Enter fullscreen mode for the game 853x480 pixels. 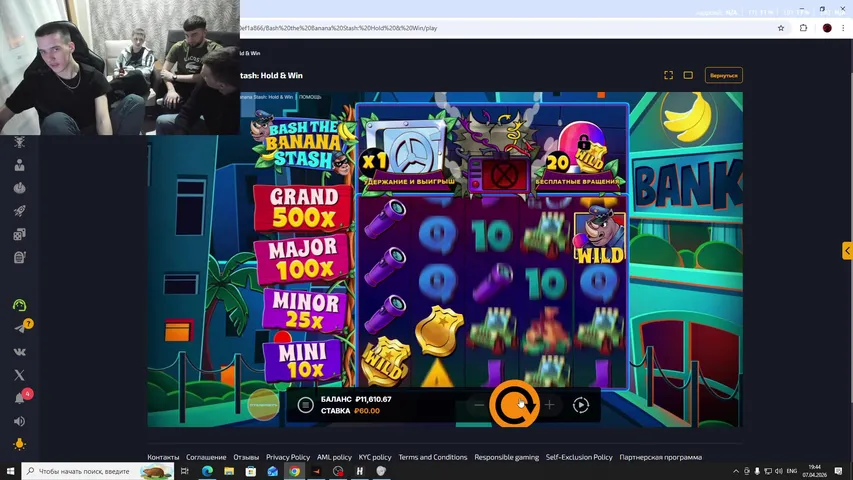[668, 75]
